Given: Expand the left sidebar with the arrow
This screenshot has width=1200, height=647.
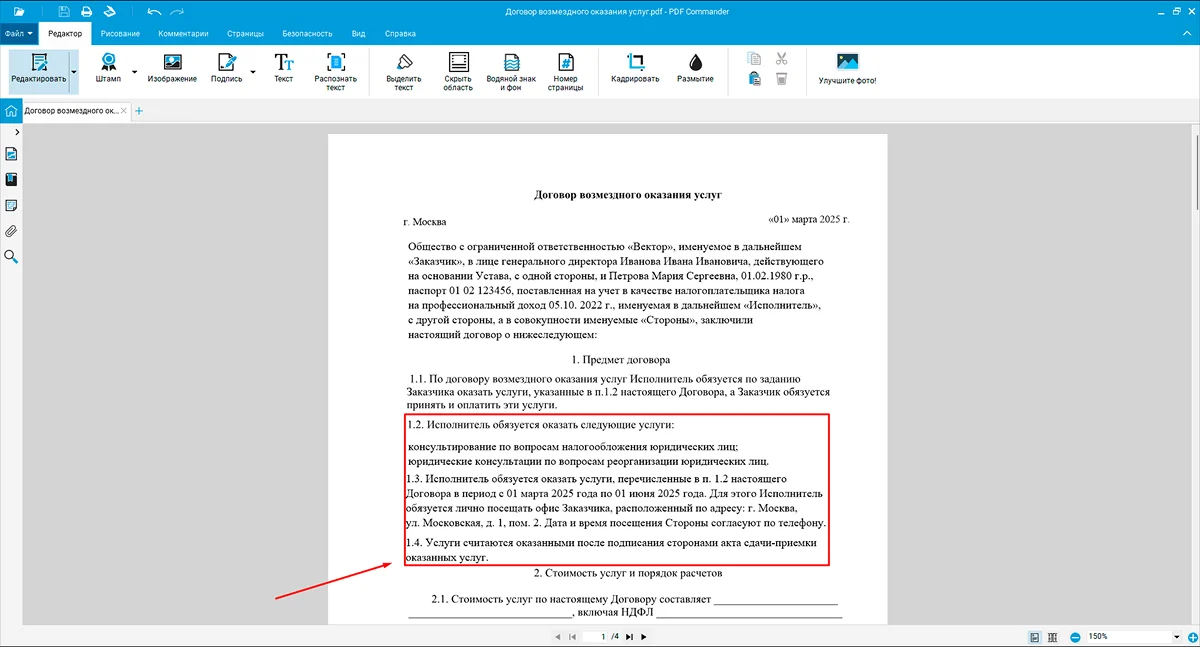Looking at the screenshot, I should pyautogui.click(x=17, y=132).
